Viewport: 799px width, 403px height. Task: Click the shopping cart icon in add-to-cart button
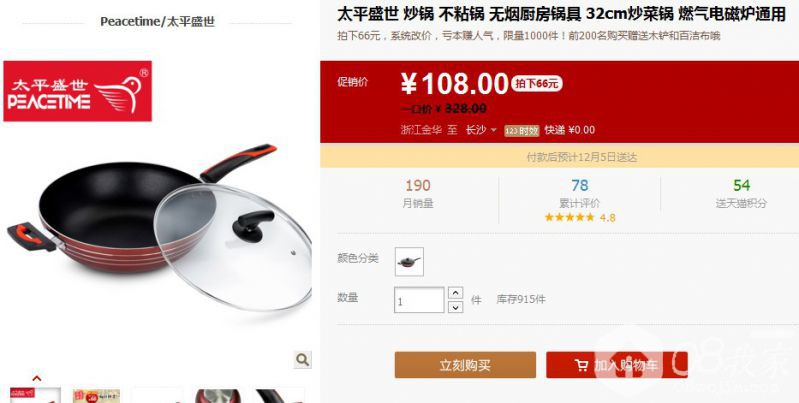pos(580,365)
